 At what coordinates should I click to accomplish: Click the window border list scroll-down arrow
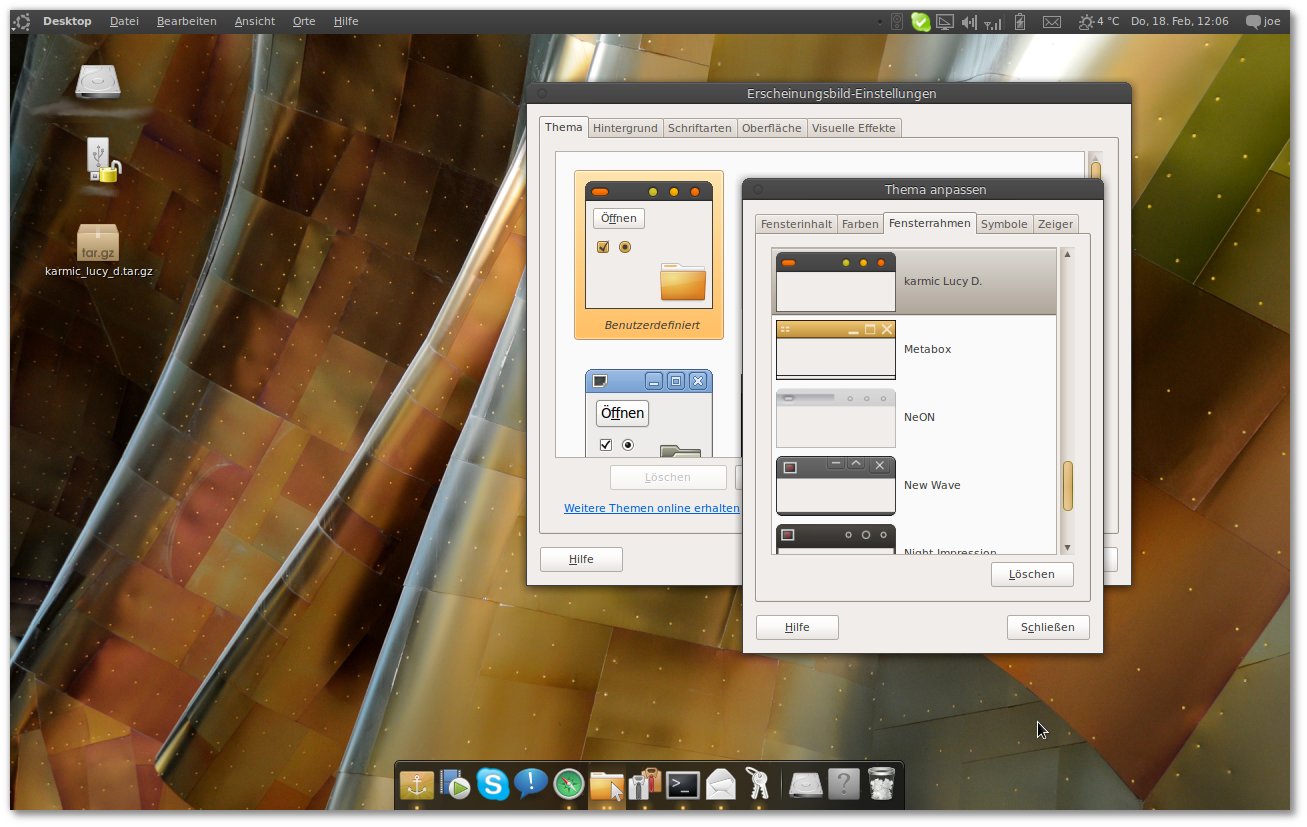tap(1067, 547)
